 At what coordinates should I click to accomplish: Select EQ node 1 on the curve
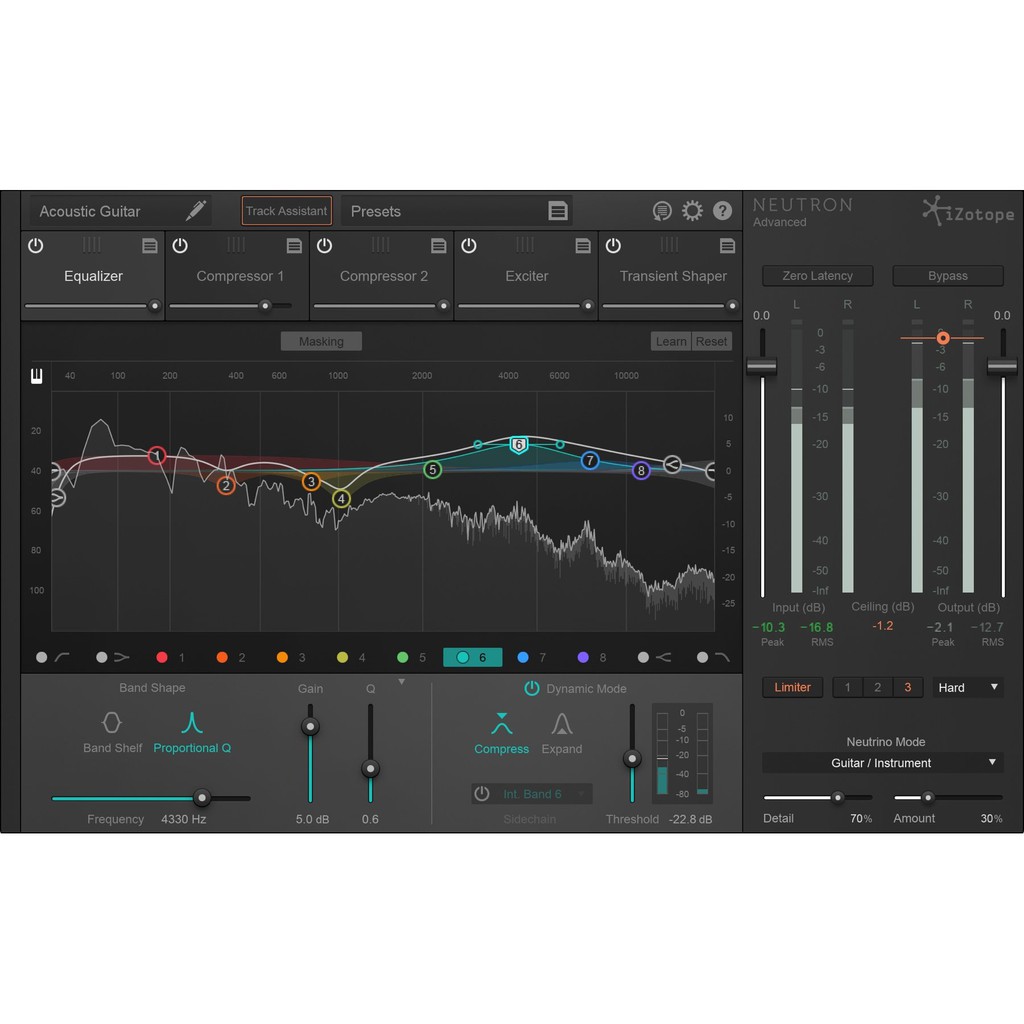pyautogui.click(x=156, y=455)
